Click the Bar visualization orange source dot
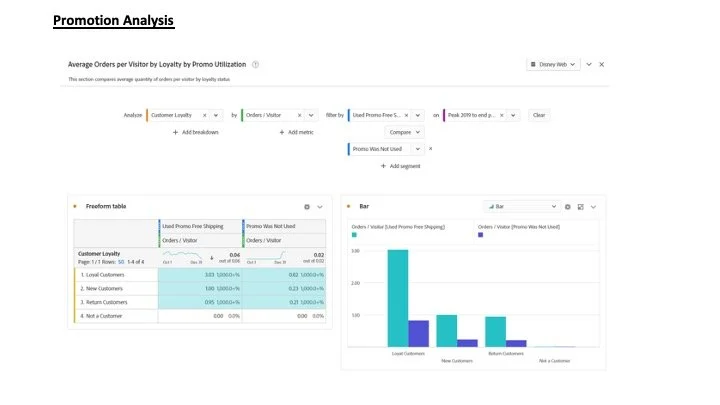720x405 pixels. coord(349,206)
